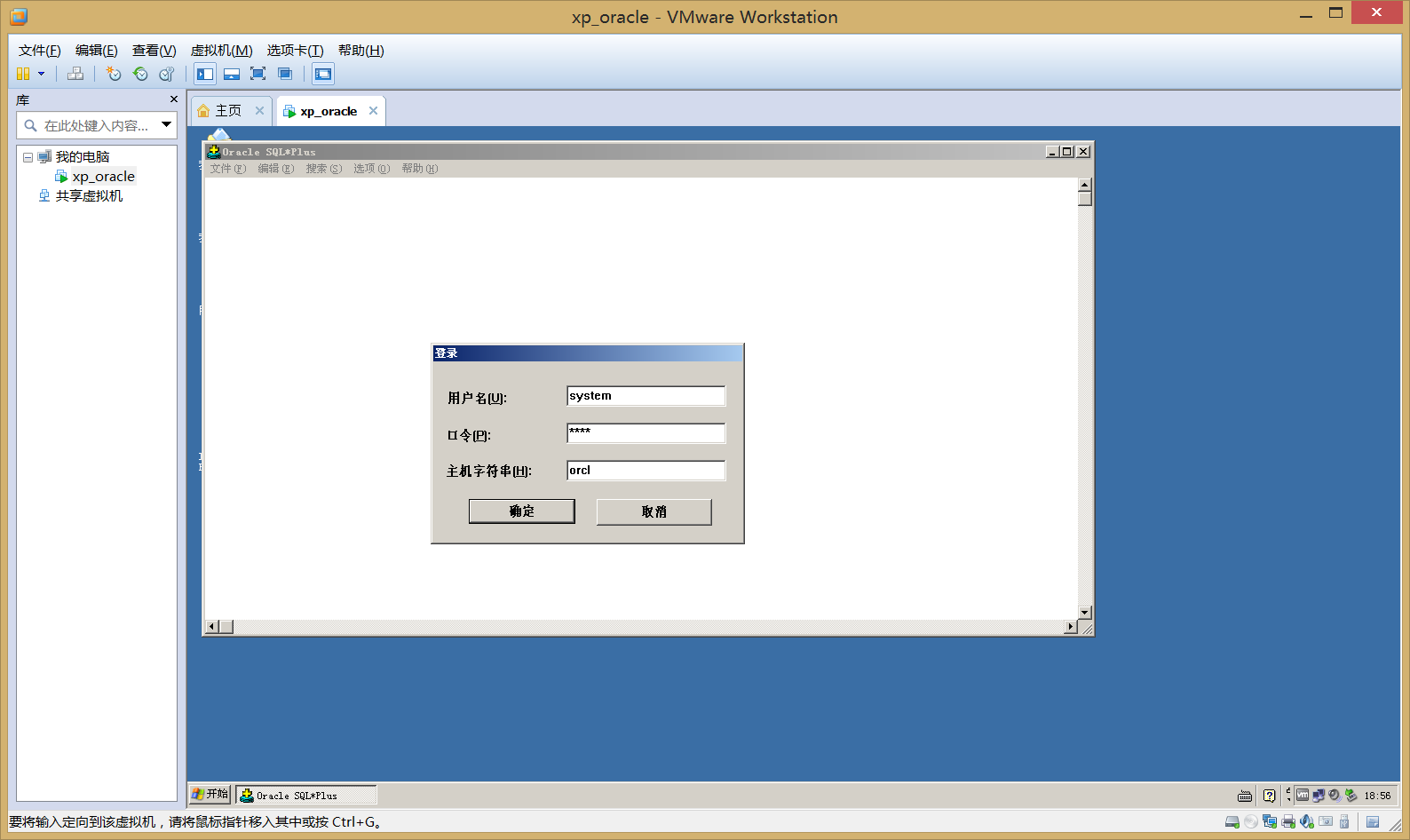Click the network connection tray icon
Viewport: 1410px width, 840px height.
pyautogui.click(x=1319, y=796)
